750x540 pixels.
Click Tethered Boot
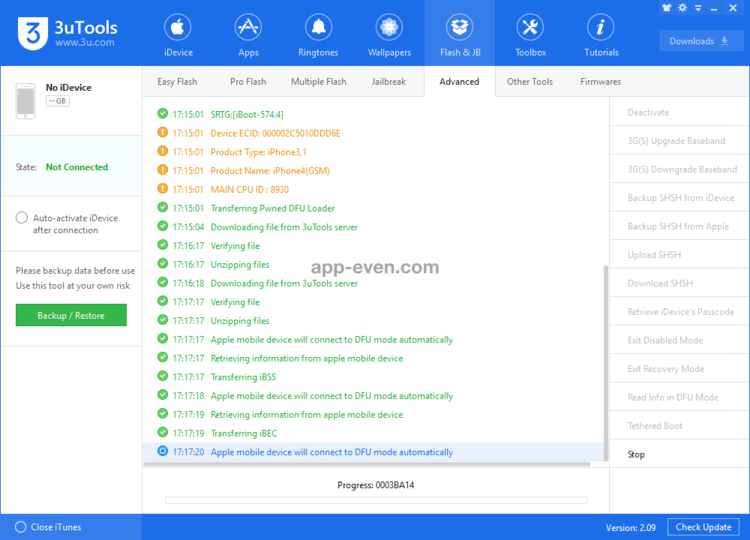click(x=679, y=426)
